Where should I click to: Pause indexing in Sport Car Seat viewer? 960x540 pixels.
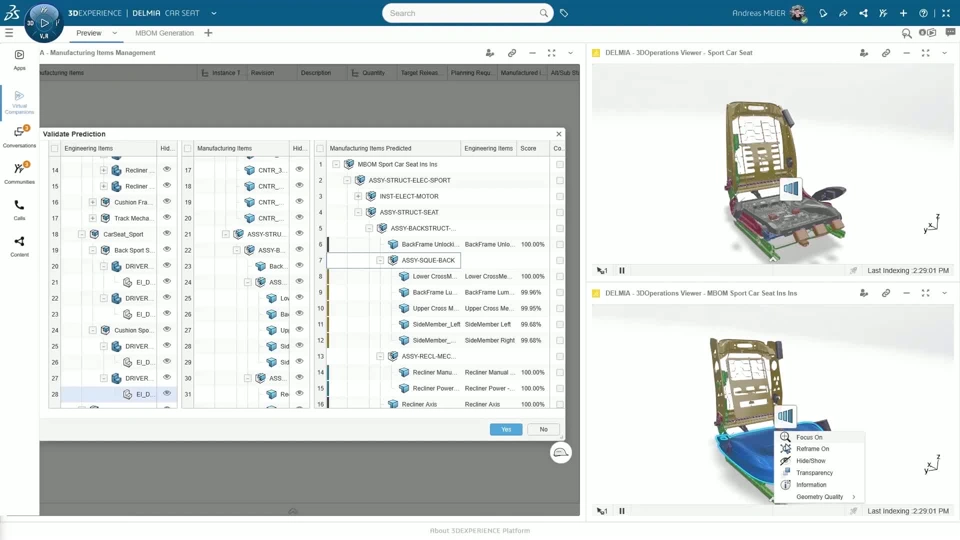(x=622, y=270)
